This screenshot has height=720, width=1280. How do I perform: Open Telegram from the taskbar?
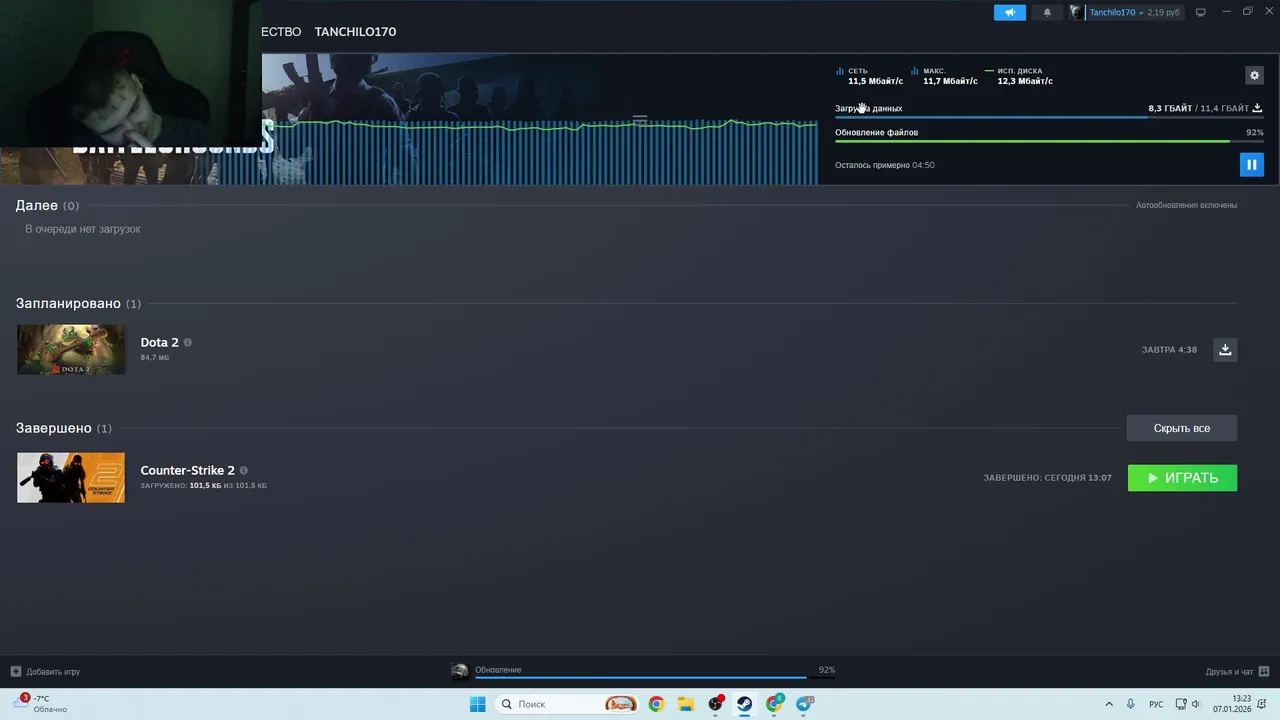tap(805, 704)
